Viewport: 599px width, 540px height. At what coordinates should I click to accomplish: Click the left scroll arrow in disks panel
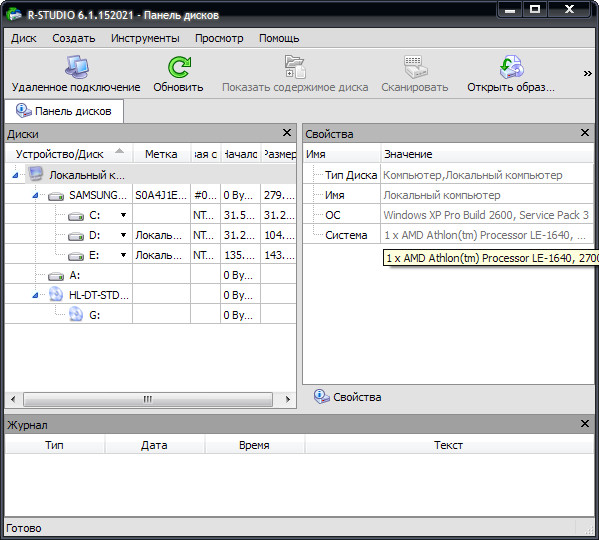13,399
